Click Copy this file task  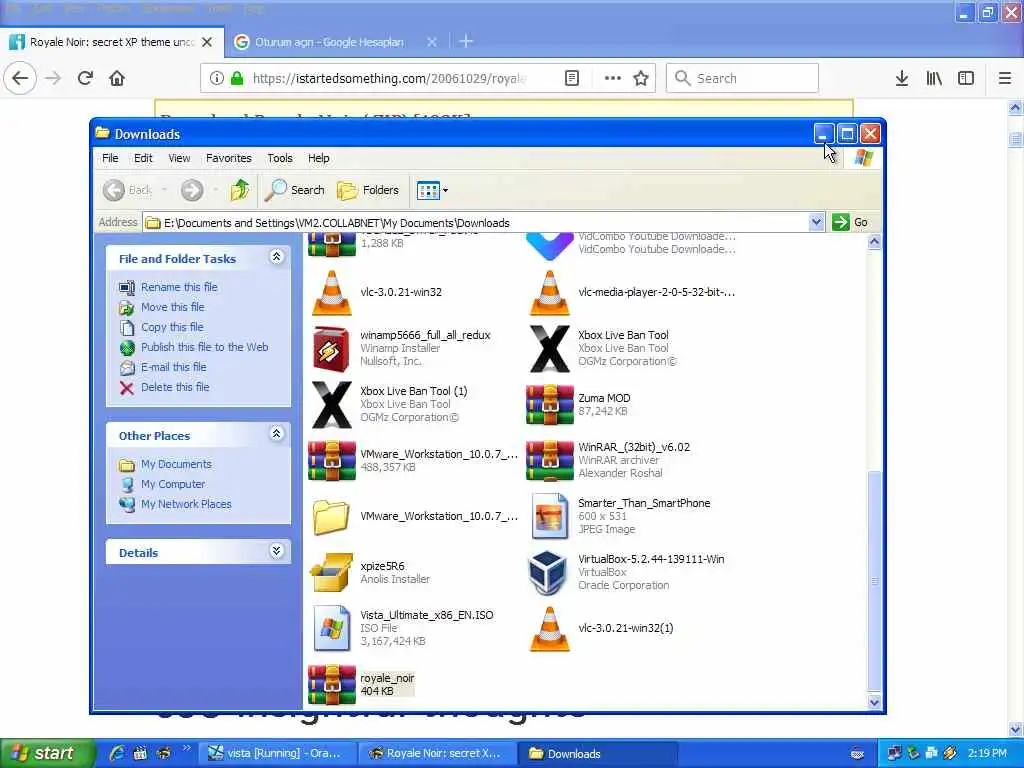click(172, 327)
